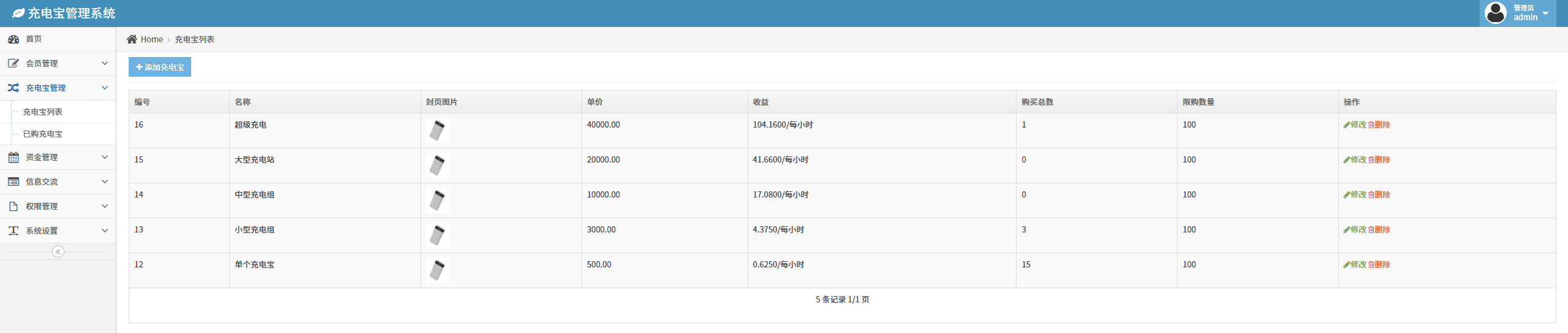Viewport: 1568px width, 333px height.
Task: Open the 首页 dashboard icon
Action: point(13,39)
